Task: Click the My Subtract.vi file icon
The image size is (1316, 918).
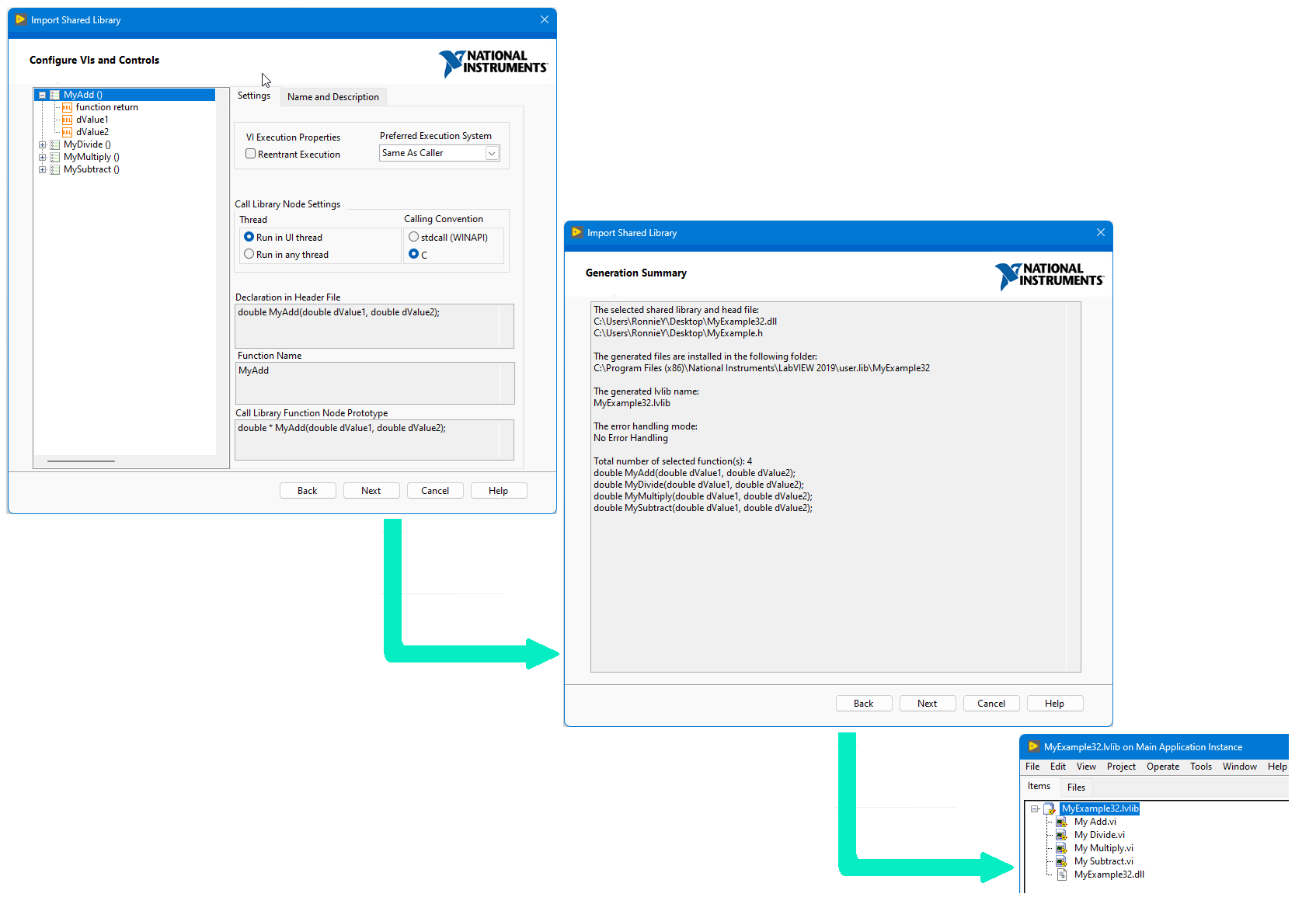Action: [1062, 861]
